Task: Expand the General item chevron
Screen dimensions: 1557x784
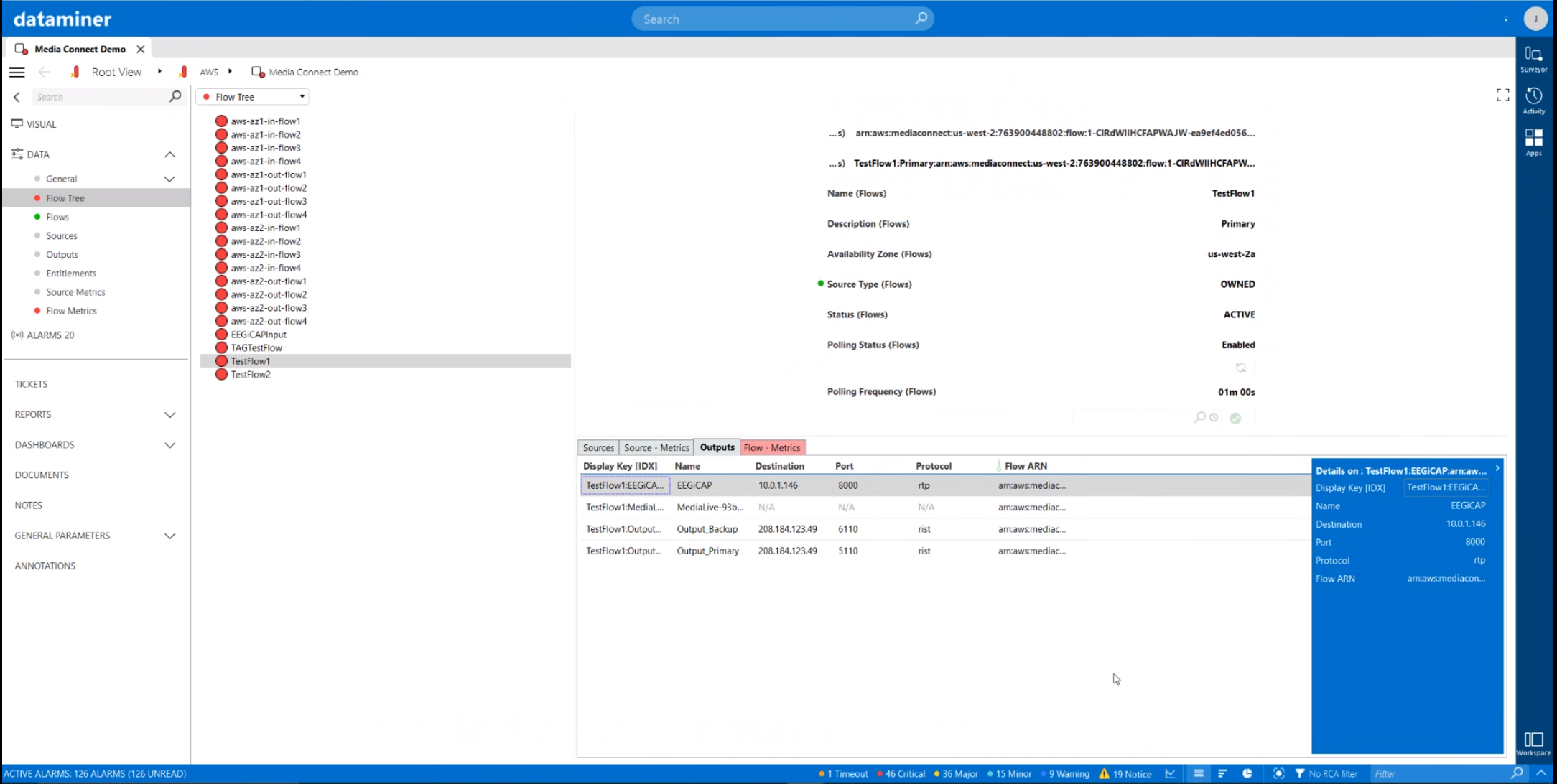Action: 169,179
